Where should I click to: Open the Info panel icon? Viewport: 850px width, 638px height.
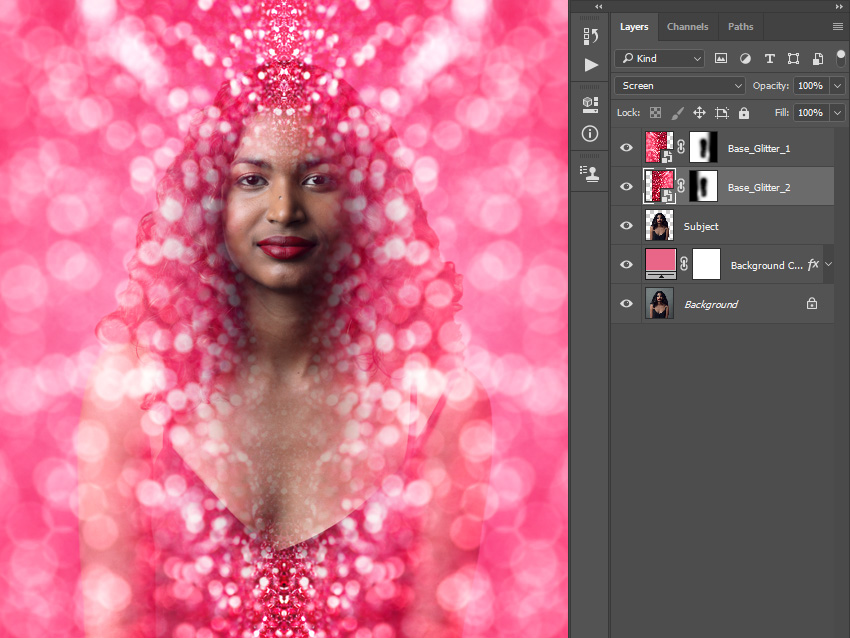tap(590, 133)
